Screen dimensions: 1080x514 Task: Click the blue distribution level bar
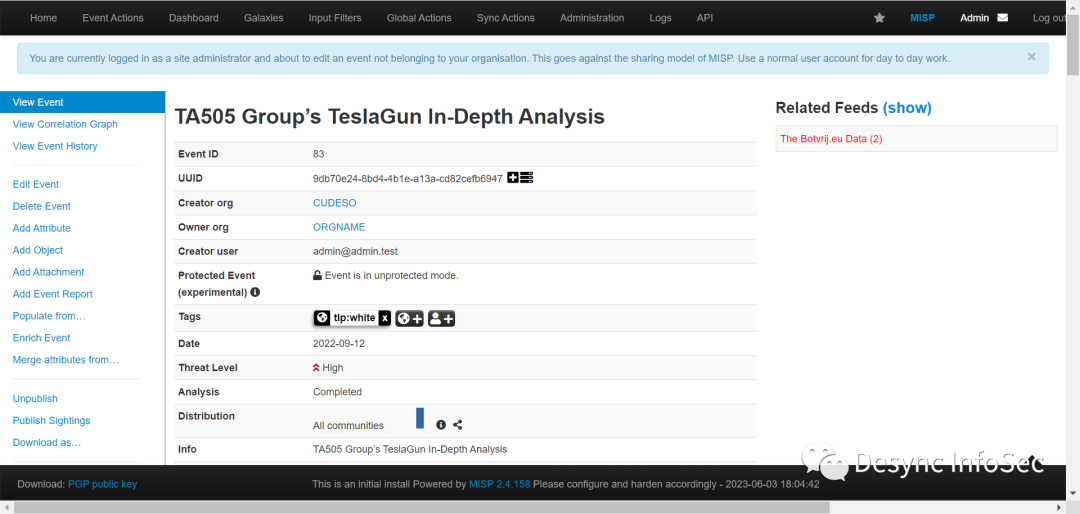point(420,418)
